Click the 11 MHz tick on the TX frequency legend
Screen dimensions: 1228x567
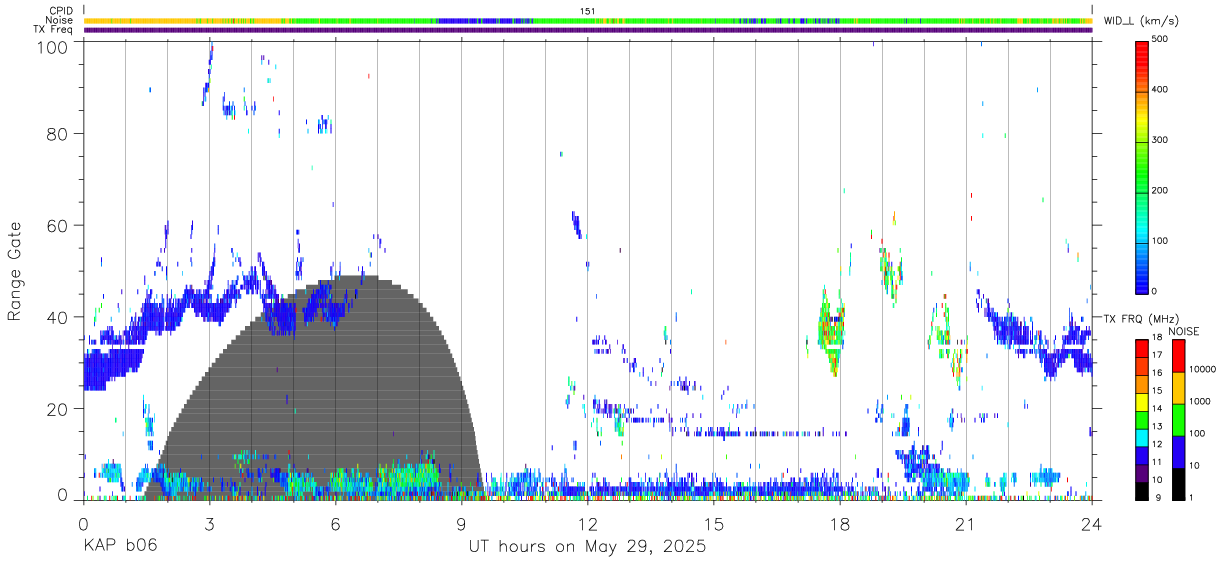1157,462
